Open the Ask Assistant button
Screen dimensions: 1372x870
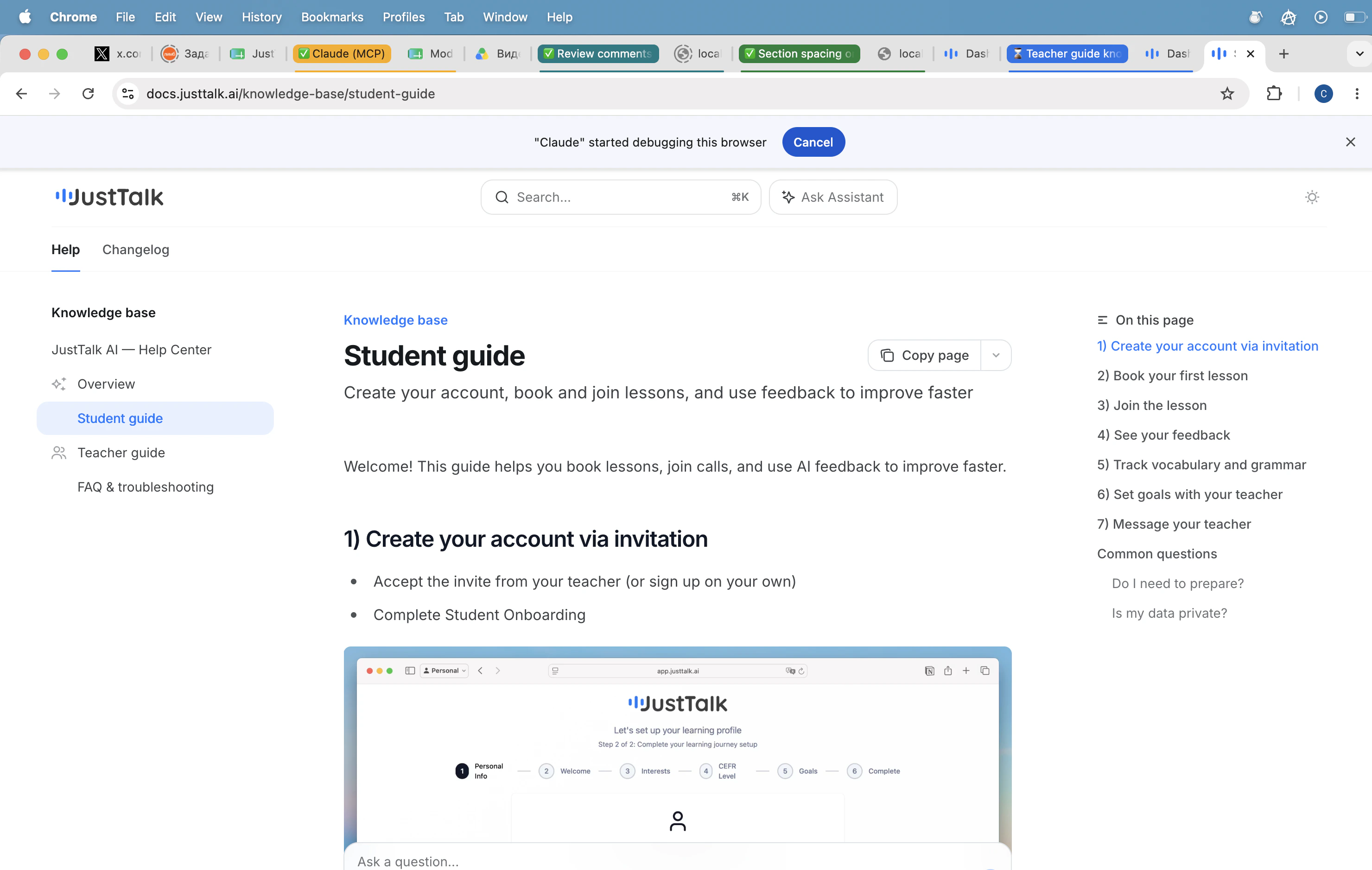point(833,197)
